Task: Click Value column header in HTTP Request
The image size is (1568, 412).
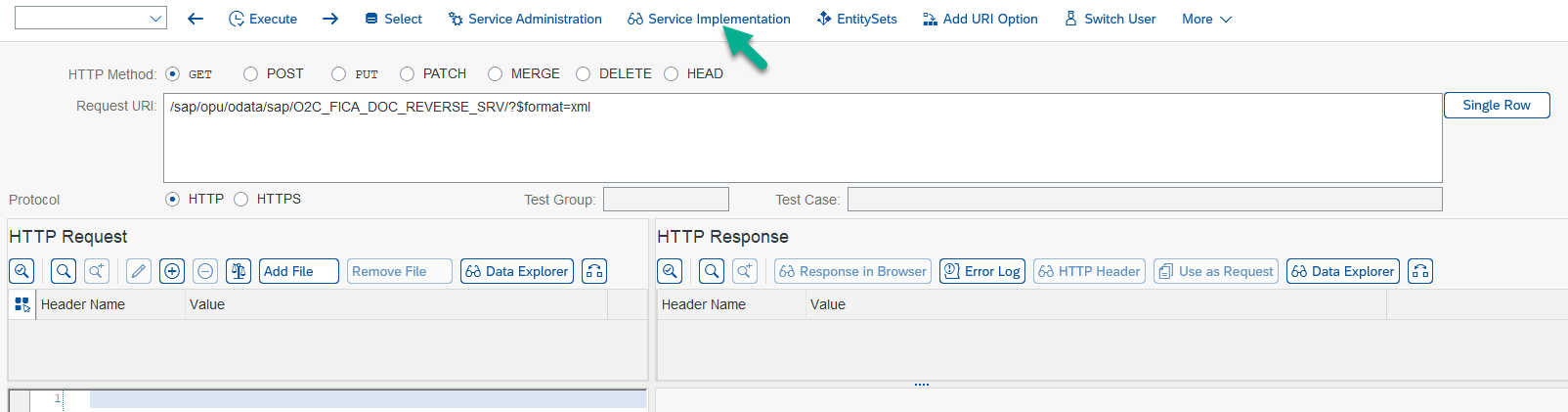Action: click(x=396, y=304)
